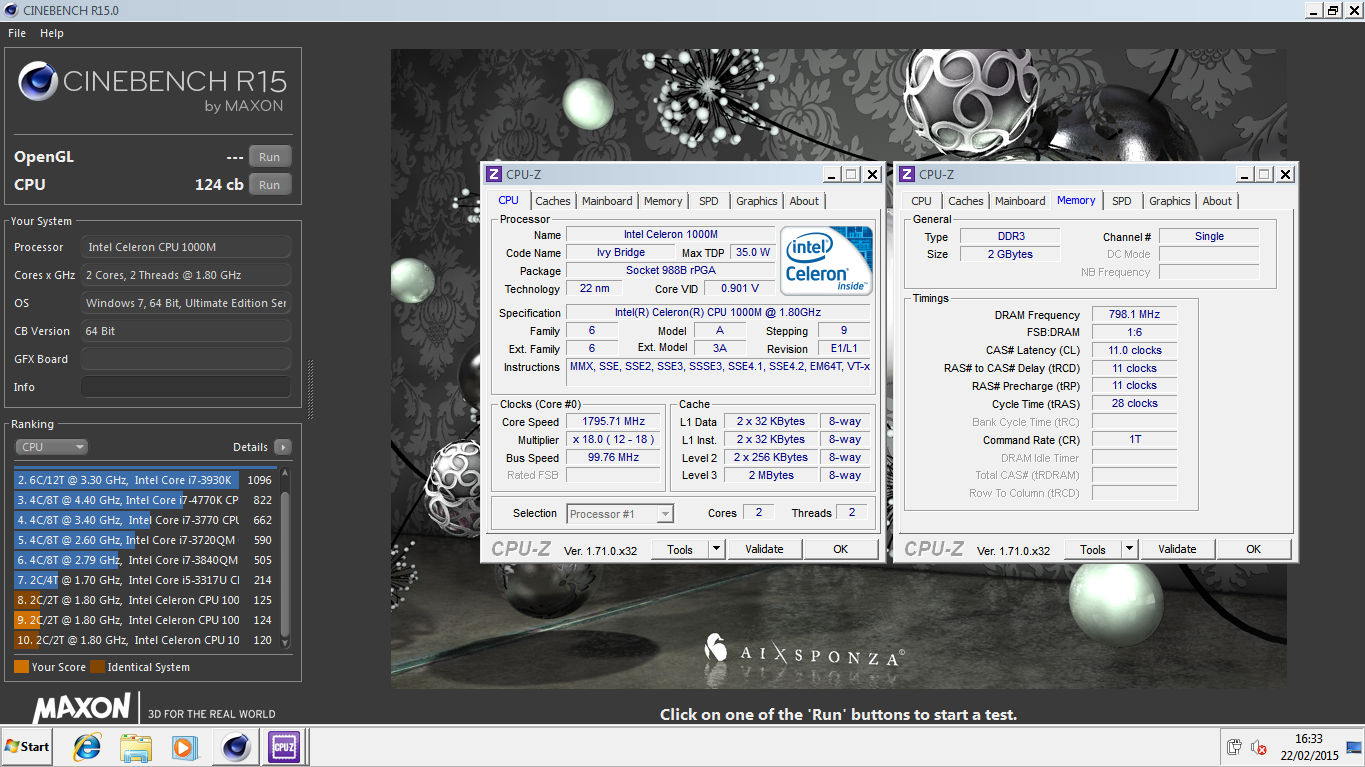Click the GFX Board field

coord(186,359)
